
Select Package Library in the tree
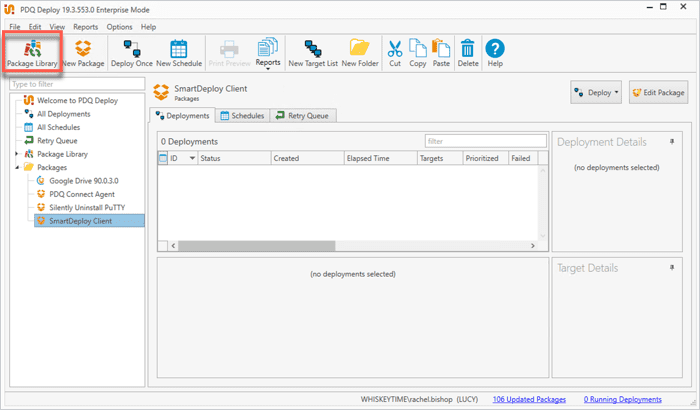62,154
